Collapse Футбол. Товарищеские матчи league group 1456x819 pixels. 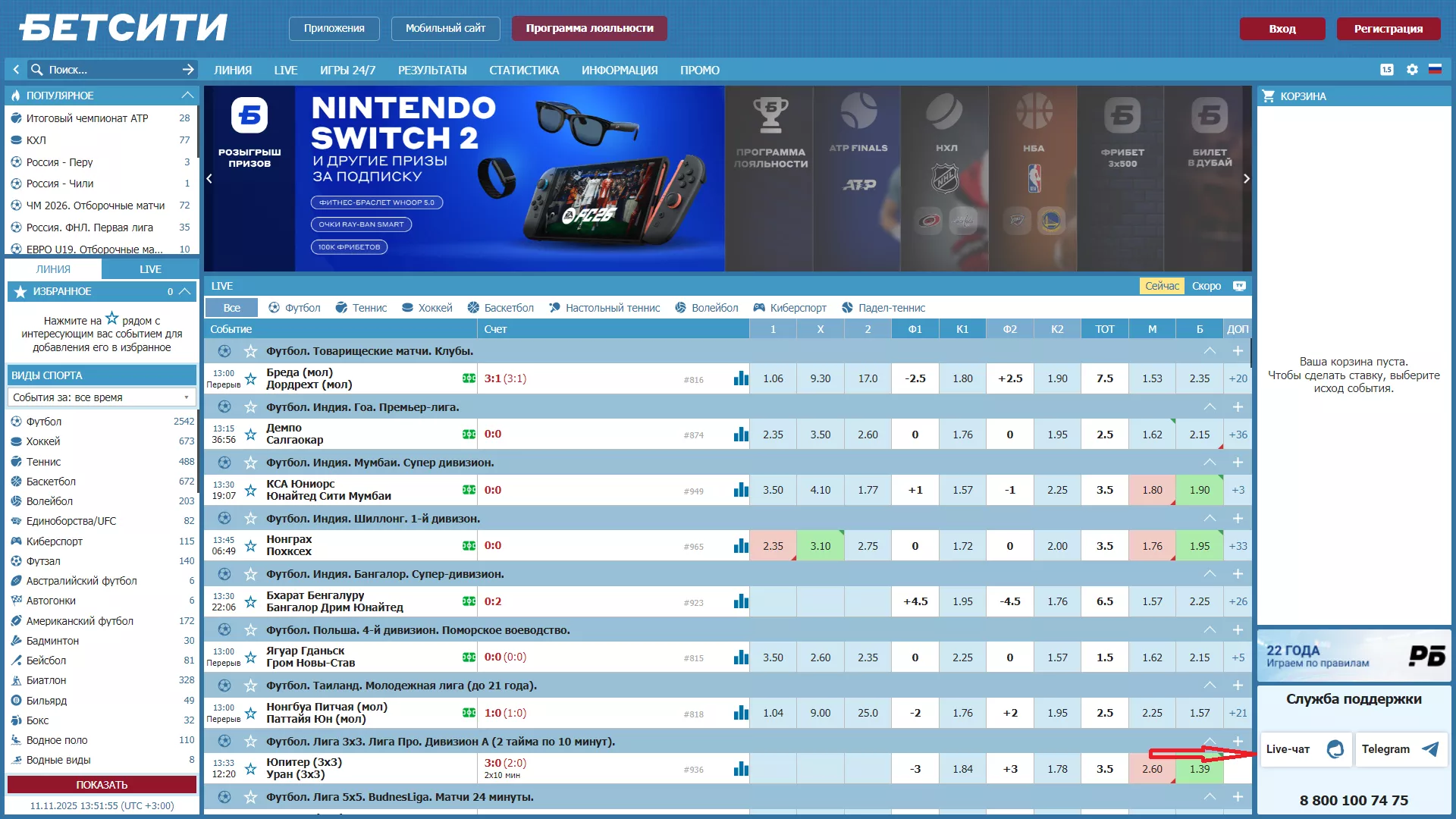[1210, 351]
